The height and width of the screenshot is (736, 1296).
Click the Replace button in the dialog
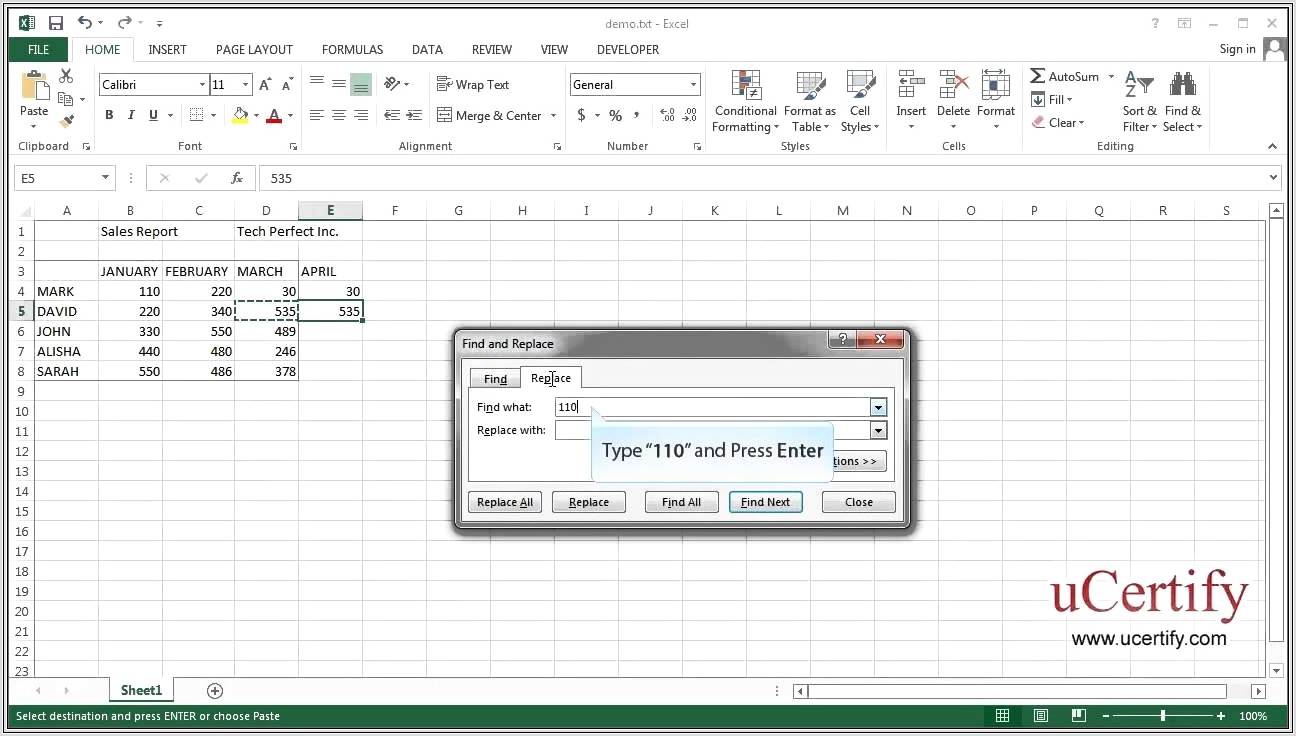point(589,502)
